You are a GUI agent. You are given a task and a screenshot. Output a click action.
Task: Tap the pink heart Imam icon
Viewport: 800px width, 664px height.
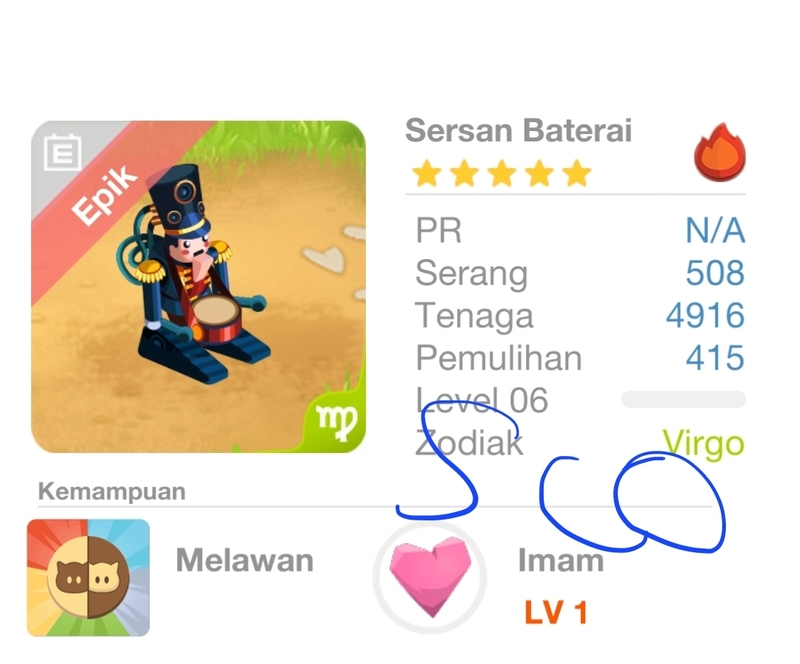click(x=430, y=577)
